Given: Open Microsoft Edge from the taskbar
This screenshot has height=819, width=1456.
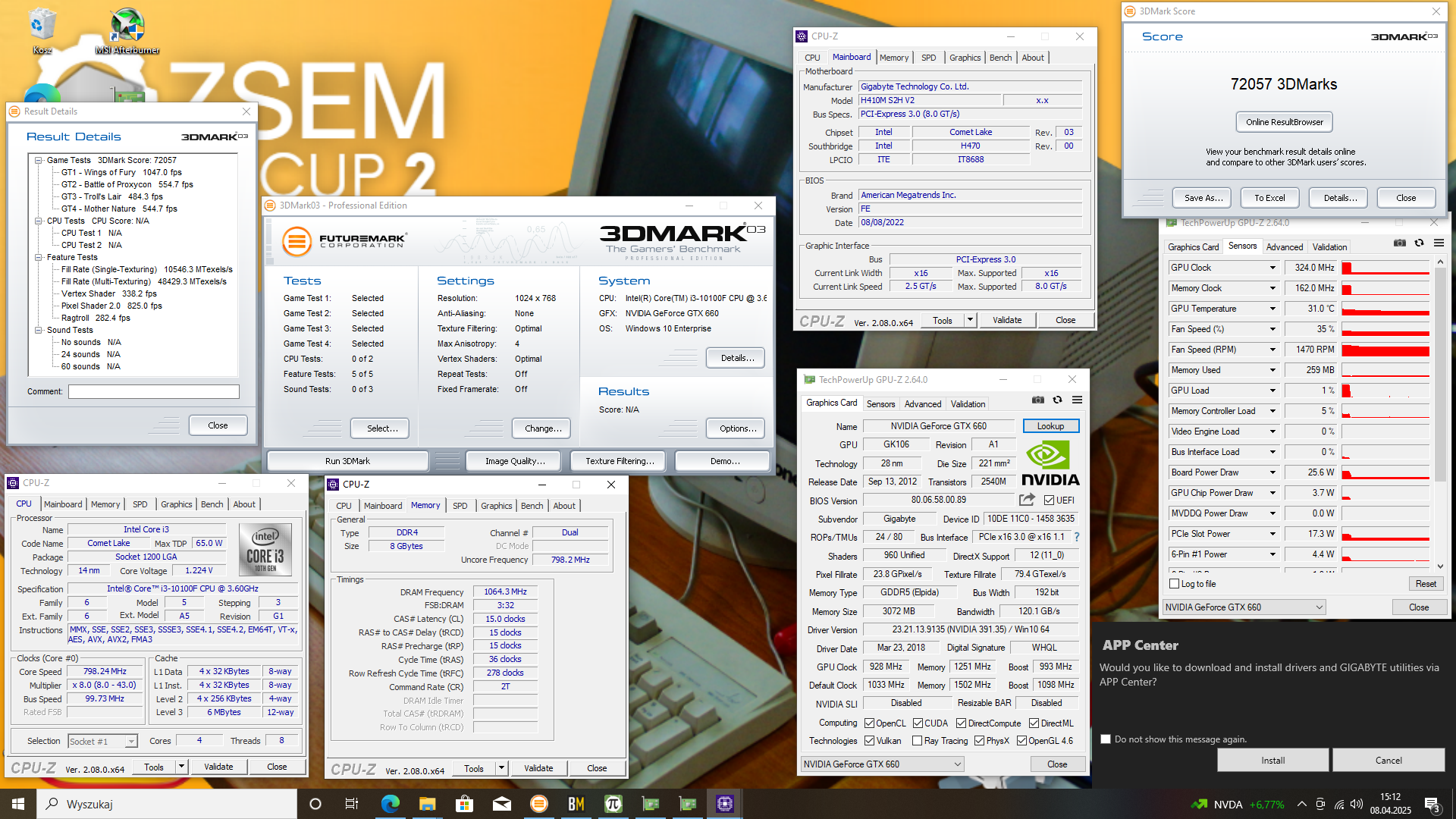Looking at the screenshot, I should (390, 804).
